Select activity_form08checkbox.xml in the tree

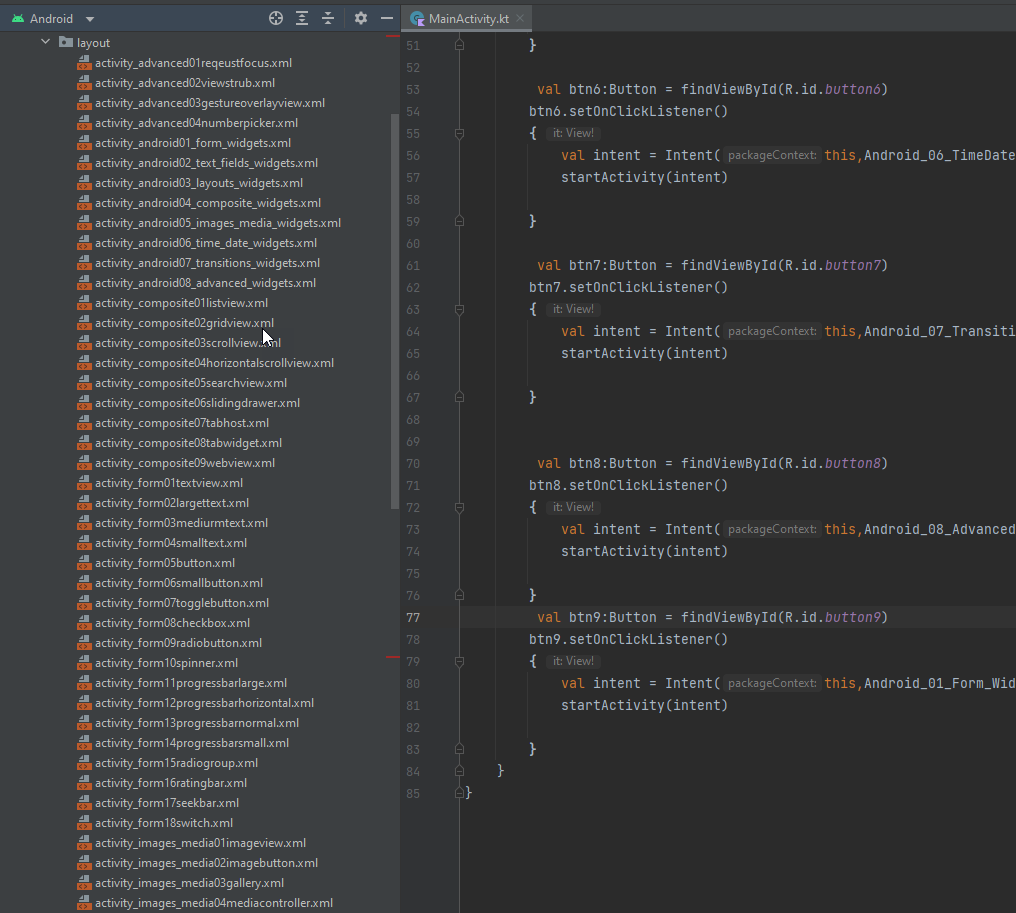[x=172, y=623]
